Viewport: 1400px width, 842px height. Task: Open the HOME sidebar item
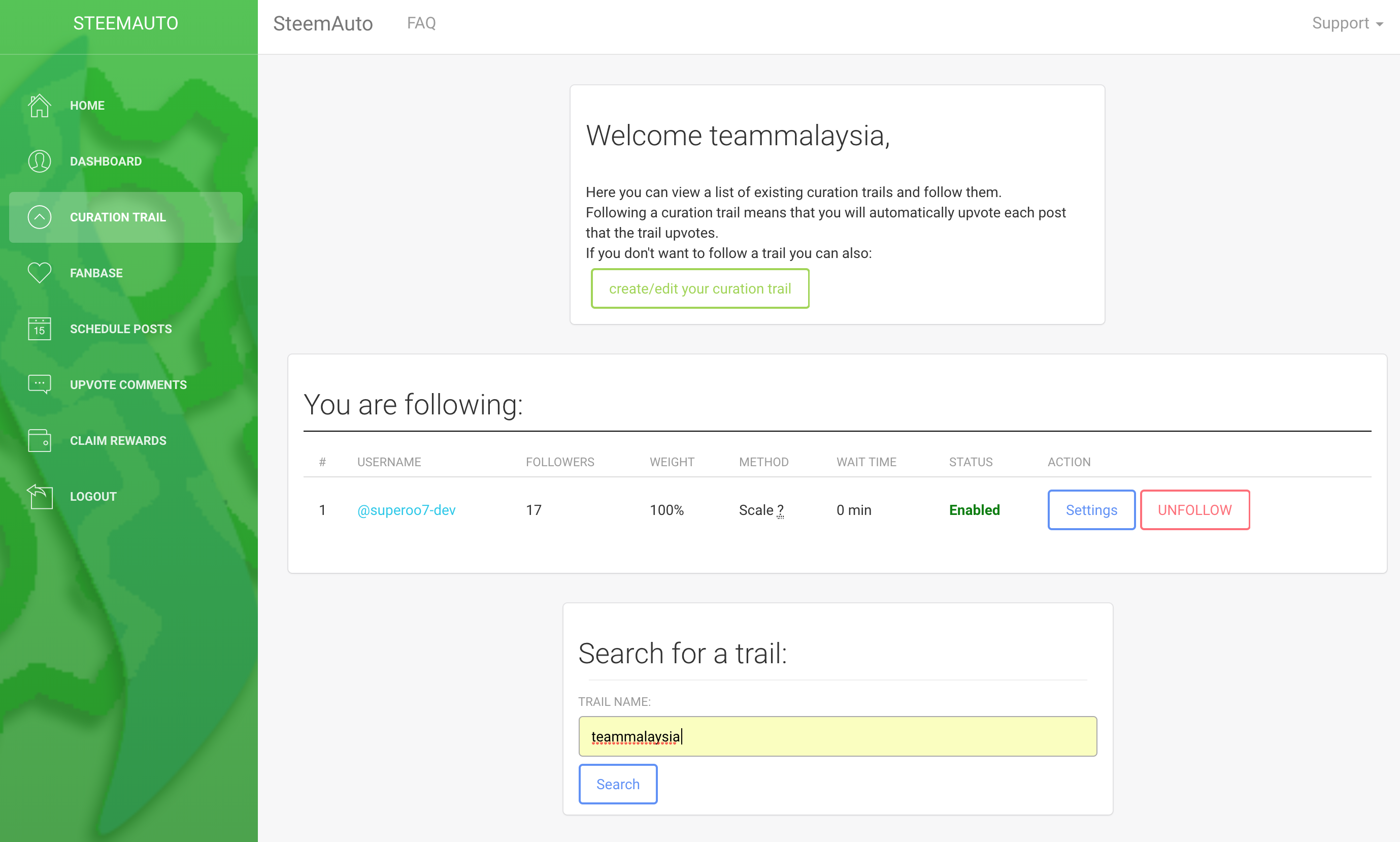click(126, 106)
